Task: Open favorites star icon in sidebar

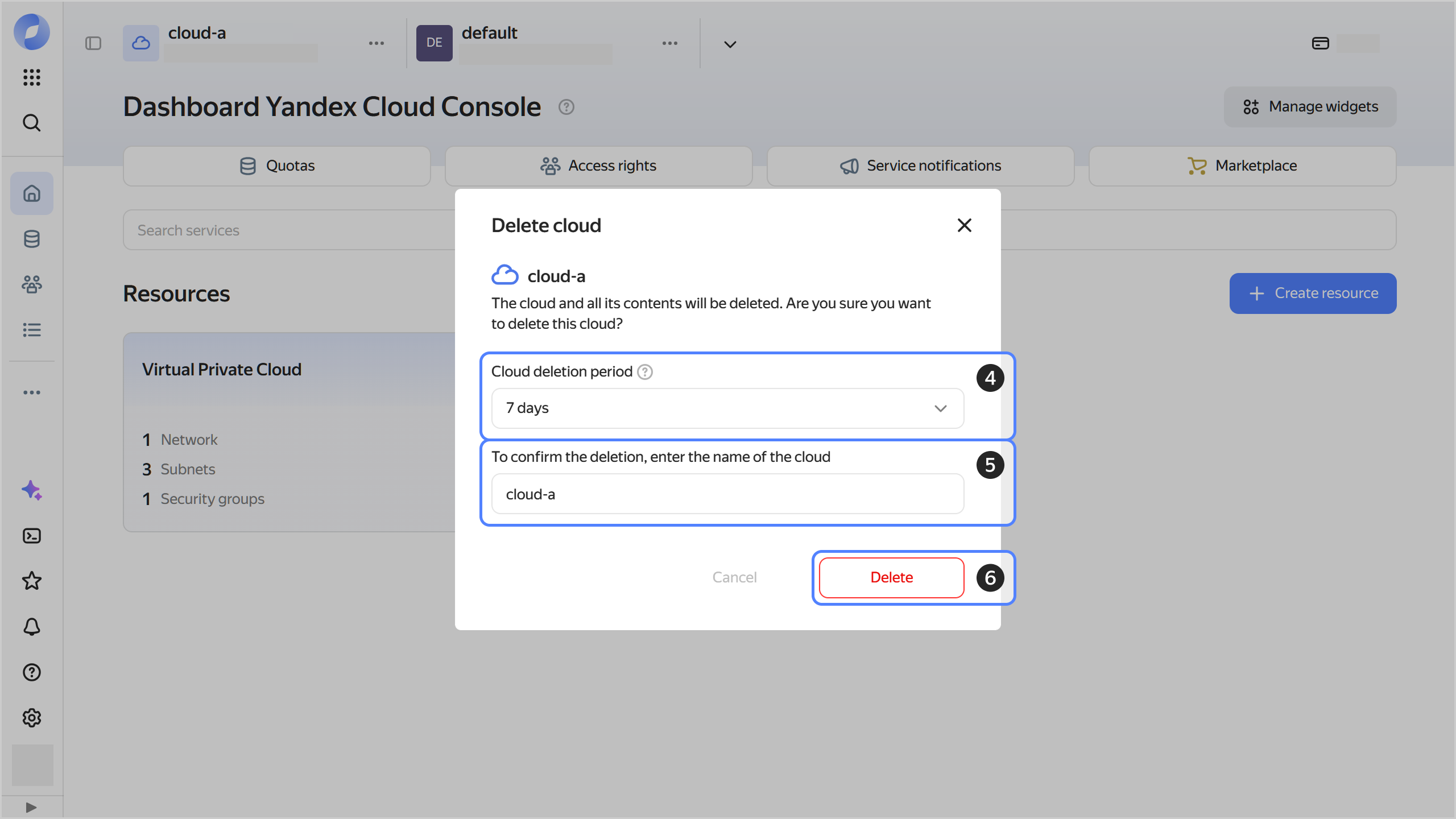Action: click(32, 581)
